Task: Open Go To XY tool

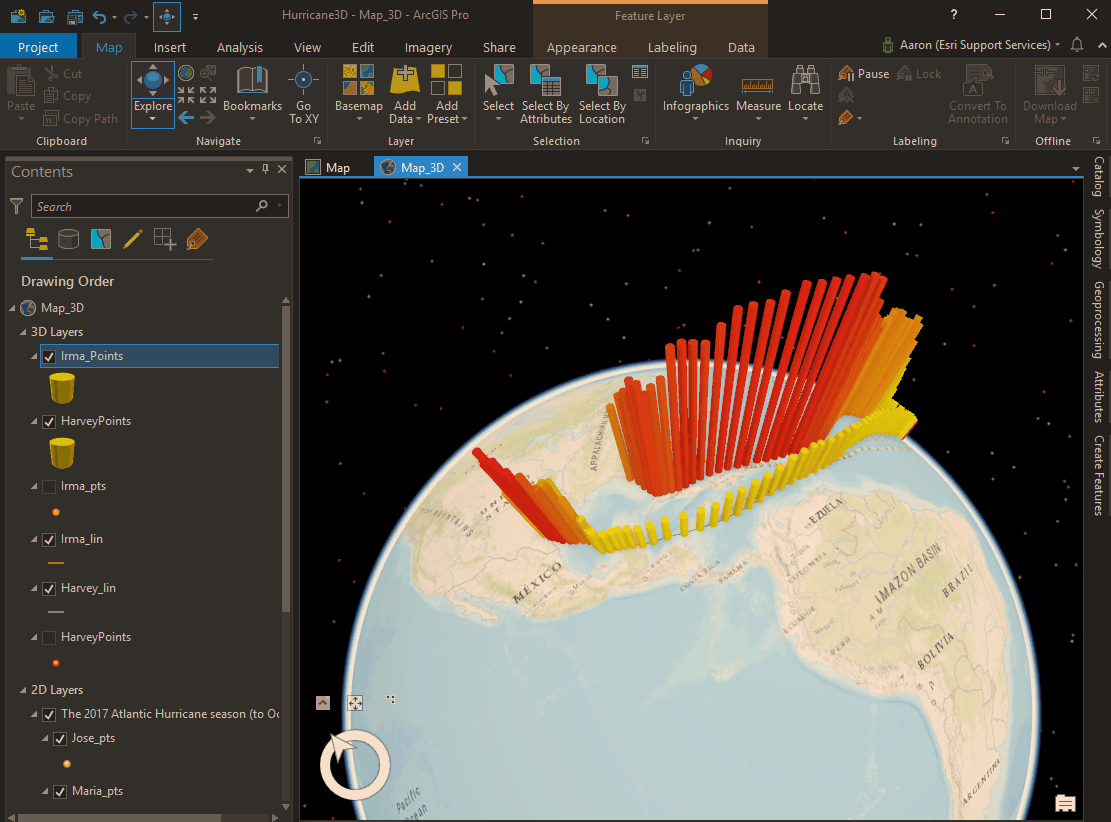Action: (303, 94)
